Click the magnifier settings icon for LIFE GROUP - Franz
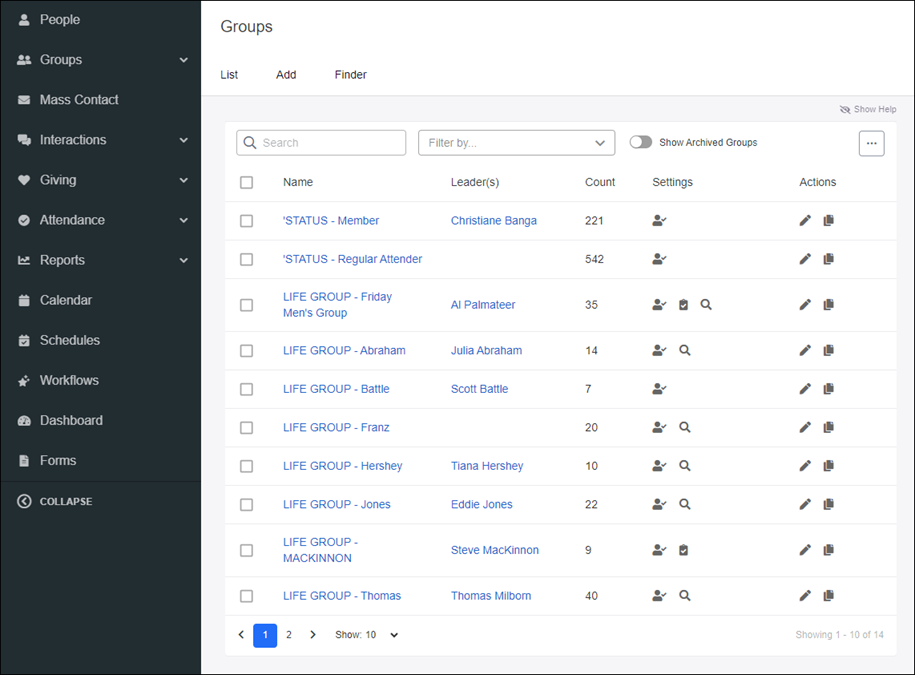Image resolution: width=915 pixels, height=675 pixels. (x=685, y=427)
